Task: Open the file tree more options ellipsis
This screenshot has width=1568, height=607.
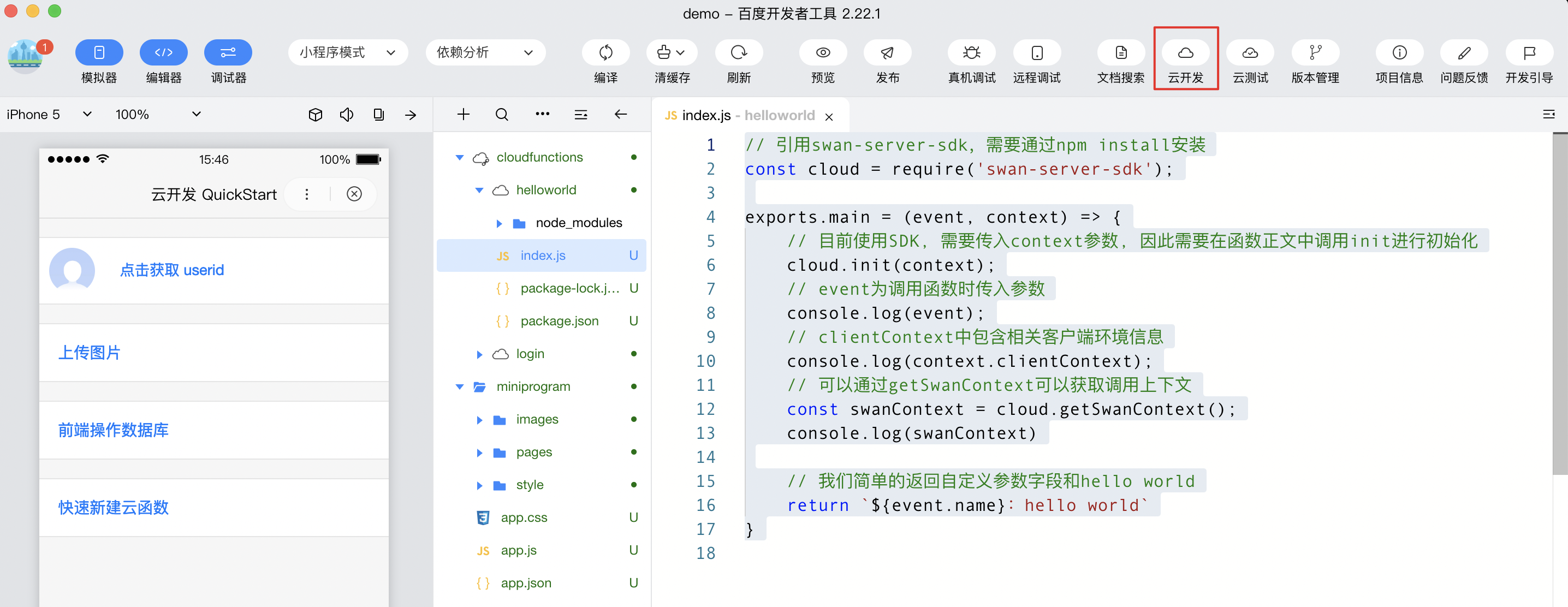Action: (542, 114)
